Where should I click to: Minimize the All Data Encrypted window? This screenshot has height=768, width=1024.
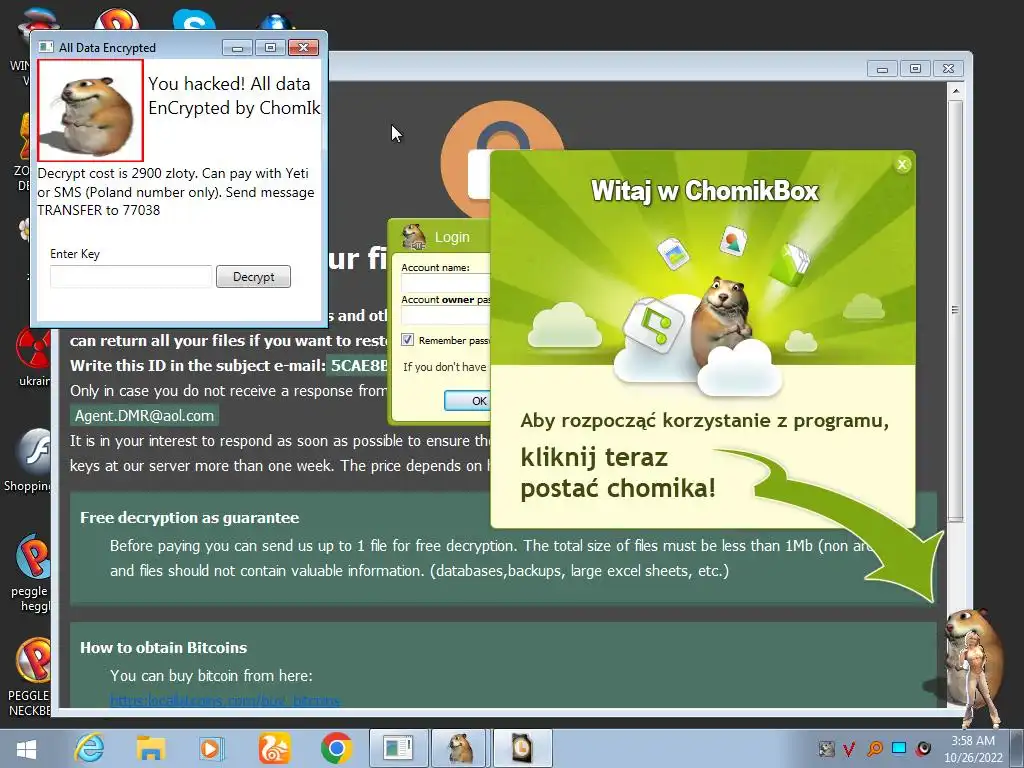click(x=237, y=48)
